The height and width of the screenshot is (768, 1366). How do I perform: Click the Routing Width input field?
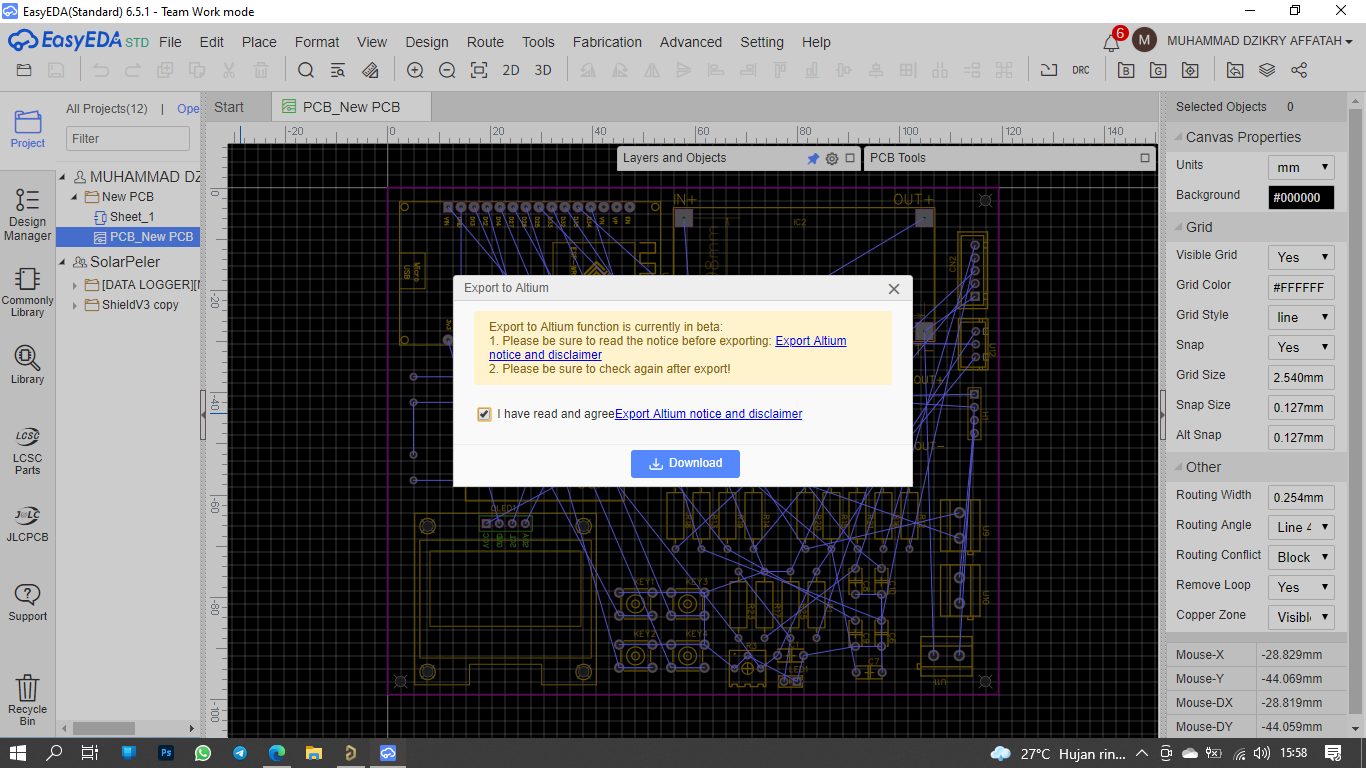(1301, 497)
